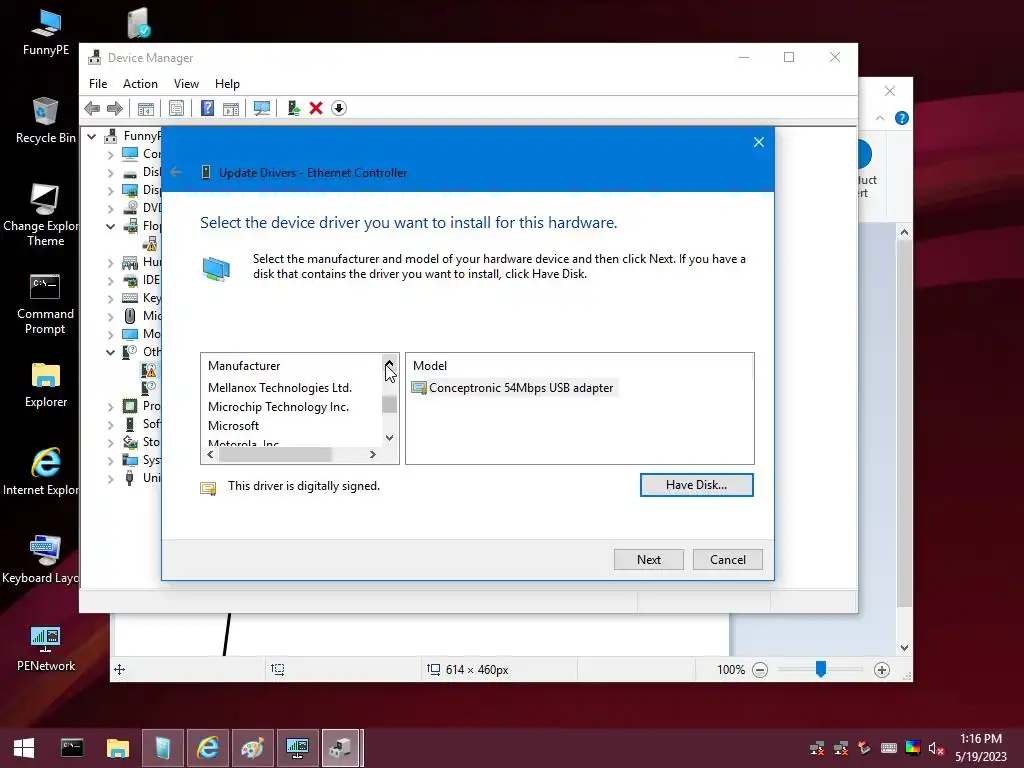Click the Back arrow in Device Manager toolbar
Image resolution: width=1024 pixels, height=768 pixels.
(x=92, y=108)
